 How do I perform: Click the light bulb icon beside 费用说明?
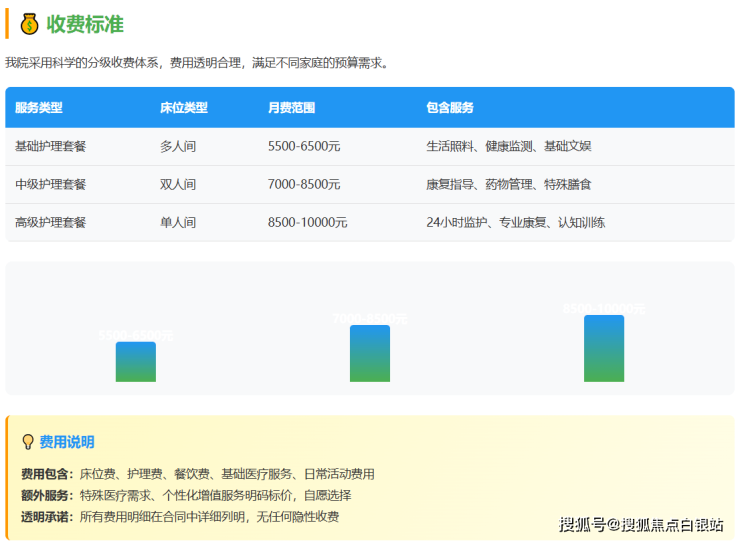(x=28, y=442)
